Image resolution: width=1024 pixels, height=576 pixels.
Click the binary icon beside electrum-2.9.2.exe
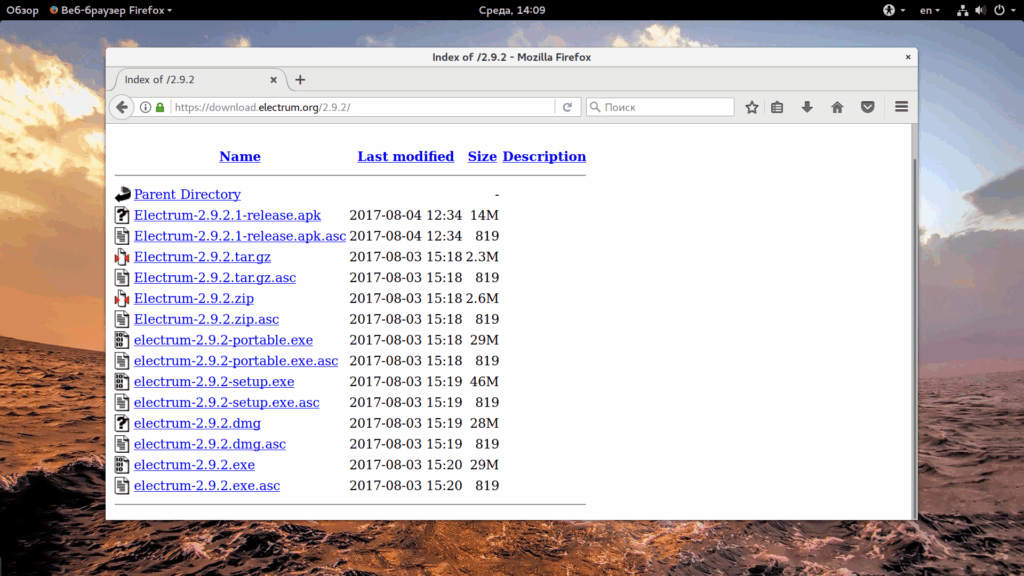[122, 464]
